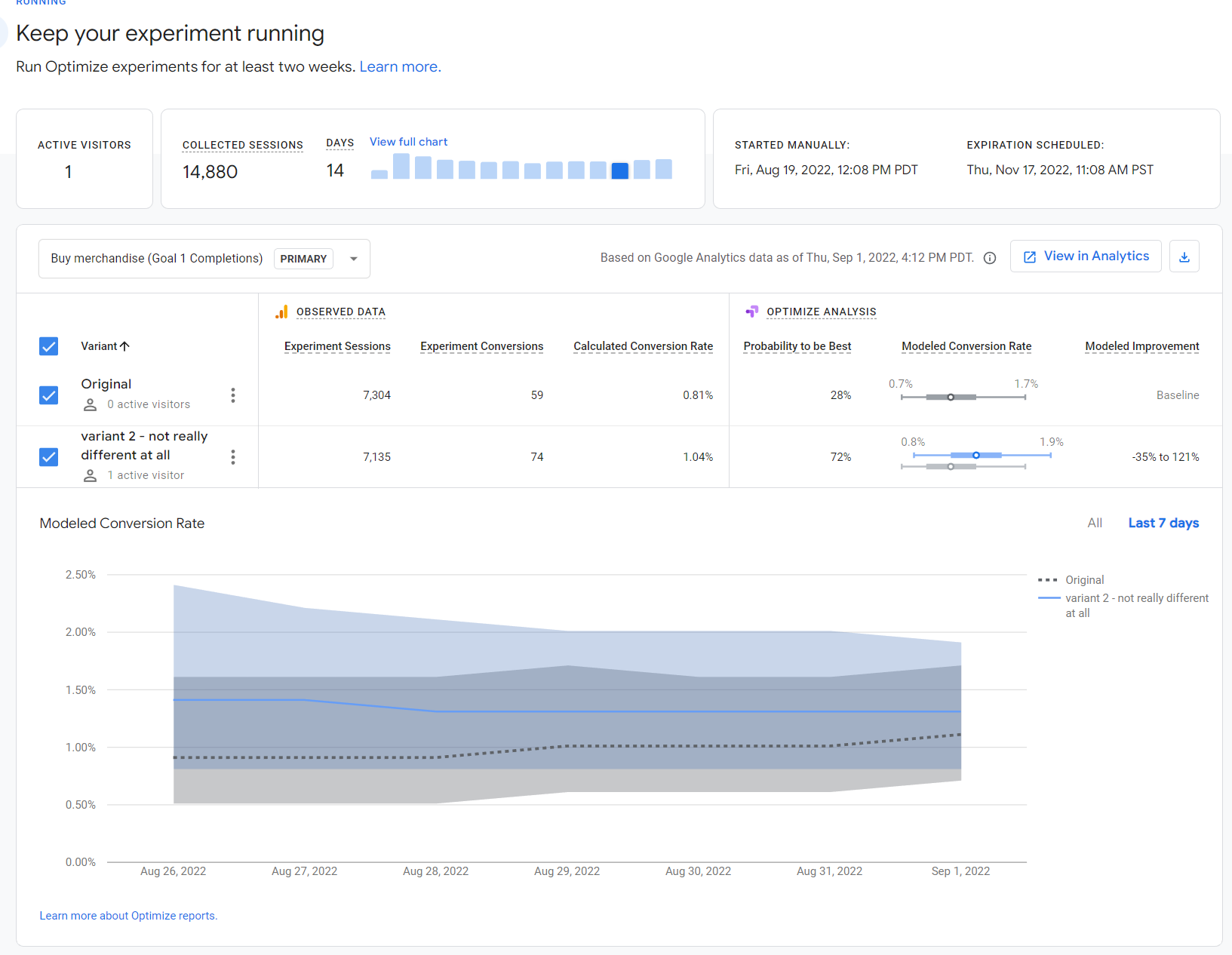The width and height of the screenshot is (1232, 955).
Task: Open the variant 2 three-dot menu
Action: (233, 457)
